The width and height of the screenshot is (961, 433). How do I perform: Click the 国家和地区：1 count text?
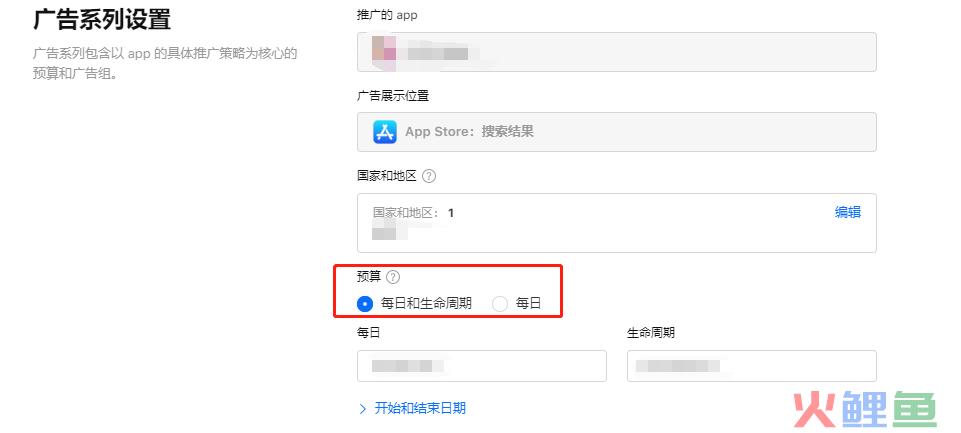pos(413,213)
